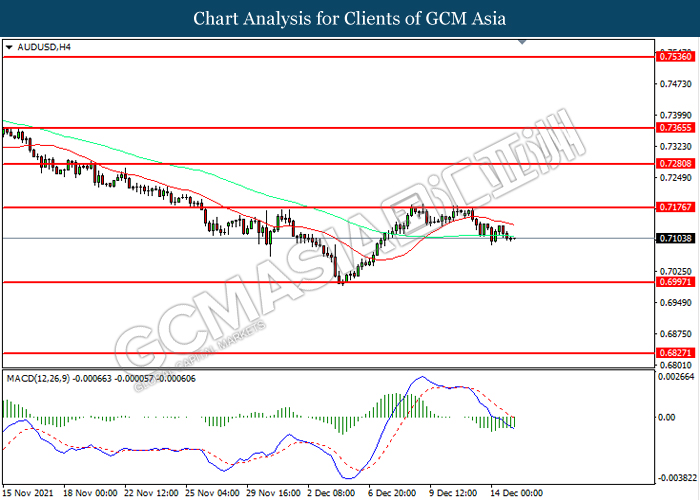Click the 9 Dec 12:00 time label
This screenshot has width=700, height=500.
click(453, 493)
